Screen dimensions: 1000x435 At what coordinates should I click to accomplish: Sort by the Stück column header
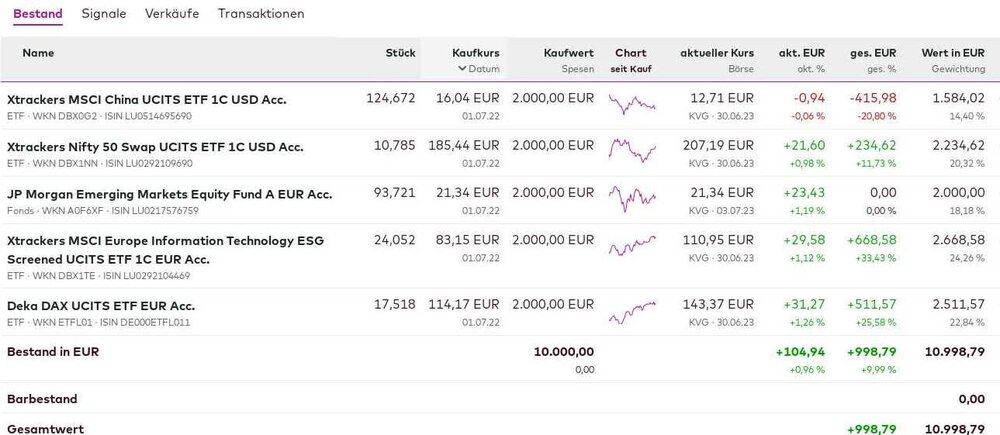pos(400,53)
